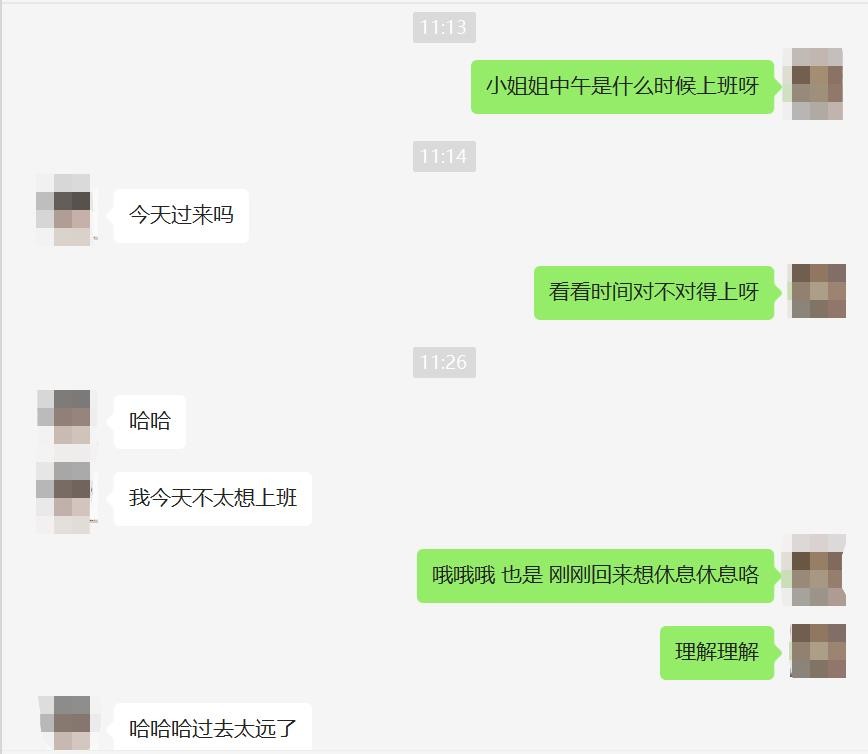Open the contact avatar next to 今天过来吗
Screen dimensions: 868x754
(x=63, y=210)
